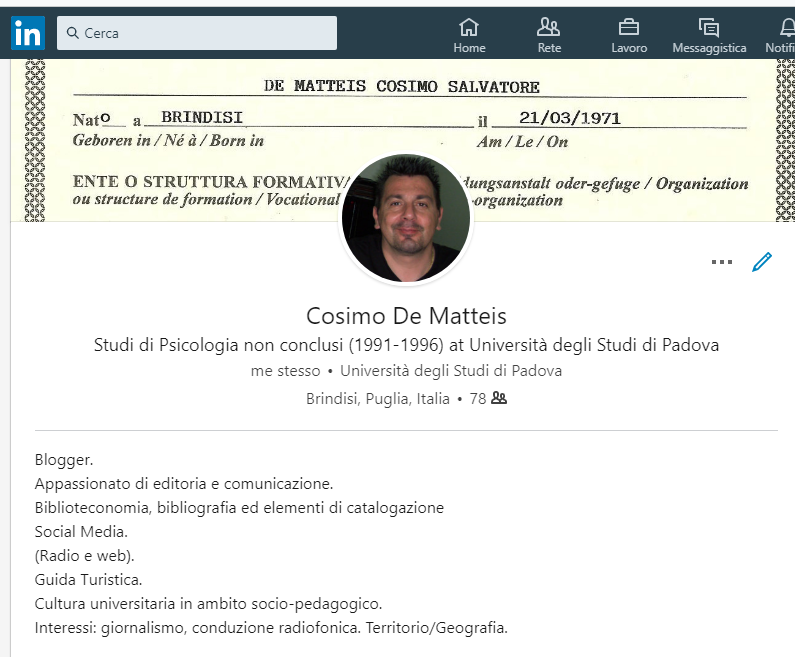Open the Lavoro jobs tab
795x657 pixels.
(629, 35)
